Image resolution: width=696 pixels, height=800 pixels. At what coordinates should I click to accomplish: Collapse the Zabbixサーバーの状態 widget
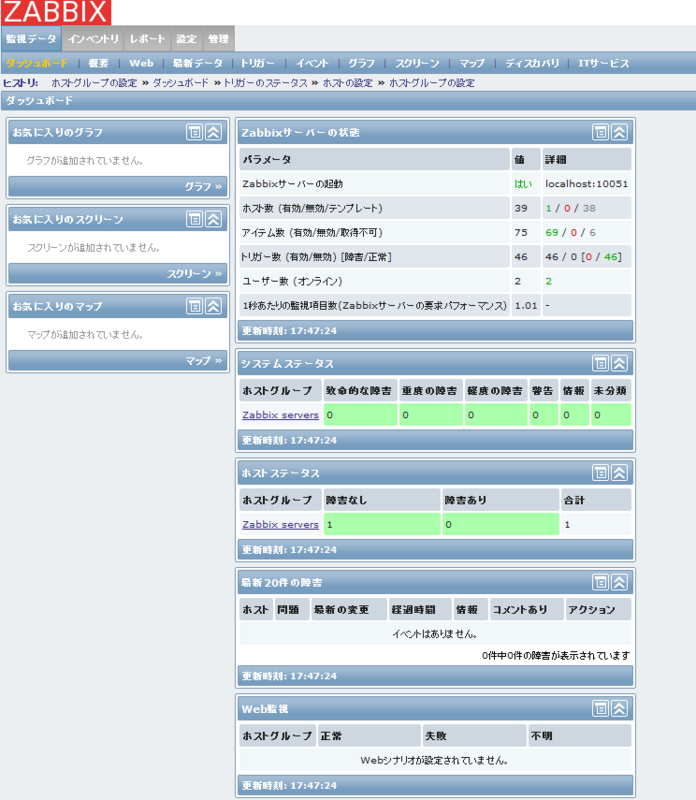[619, 132]
